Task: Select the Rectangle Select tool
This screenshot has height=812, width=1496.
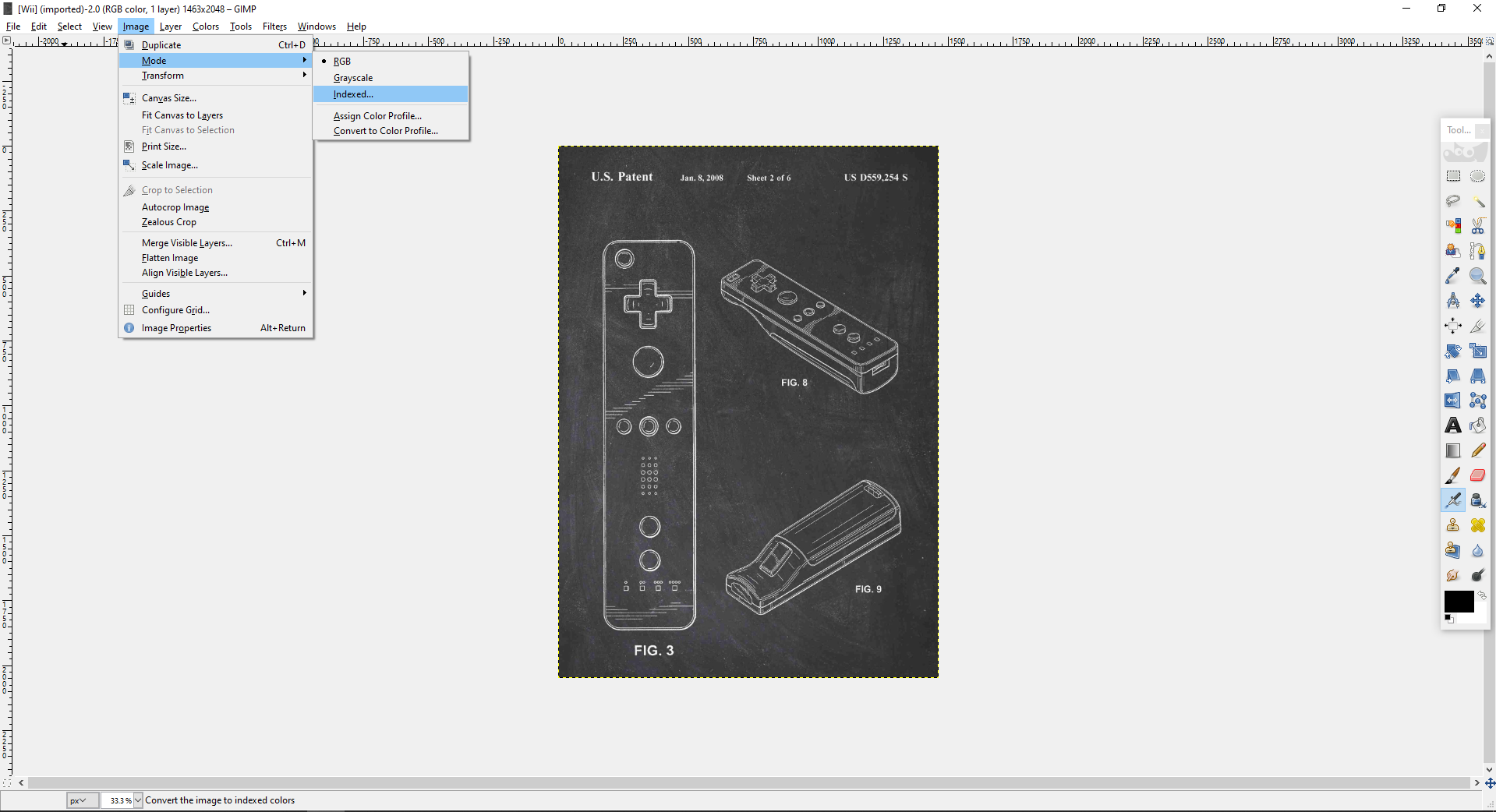Action: click(1452, 176)
